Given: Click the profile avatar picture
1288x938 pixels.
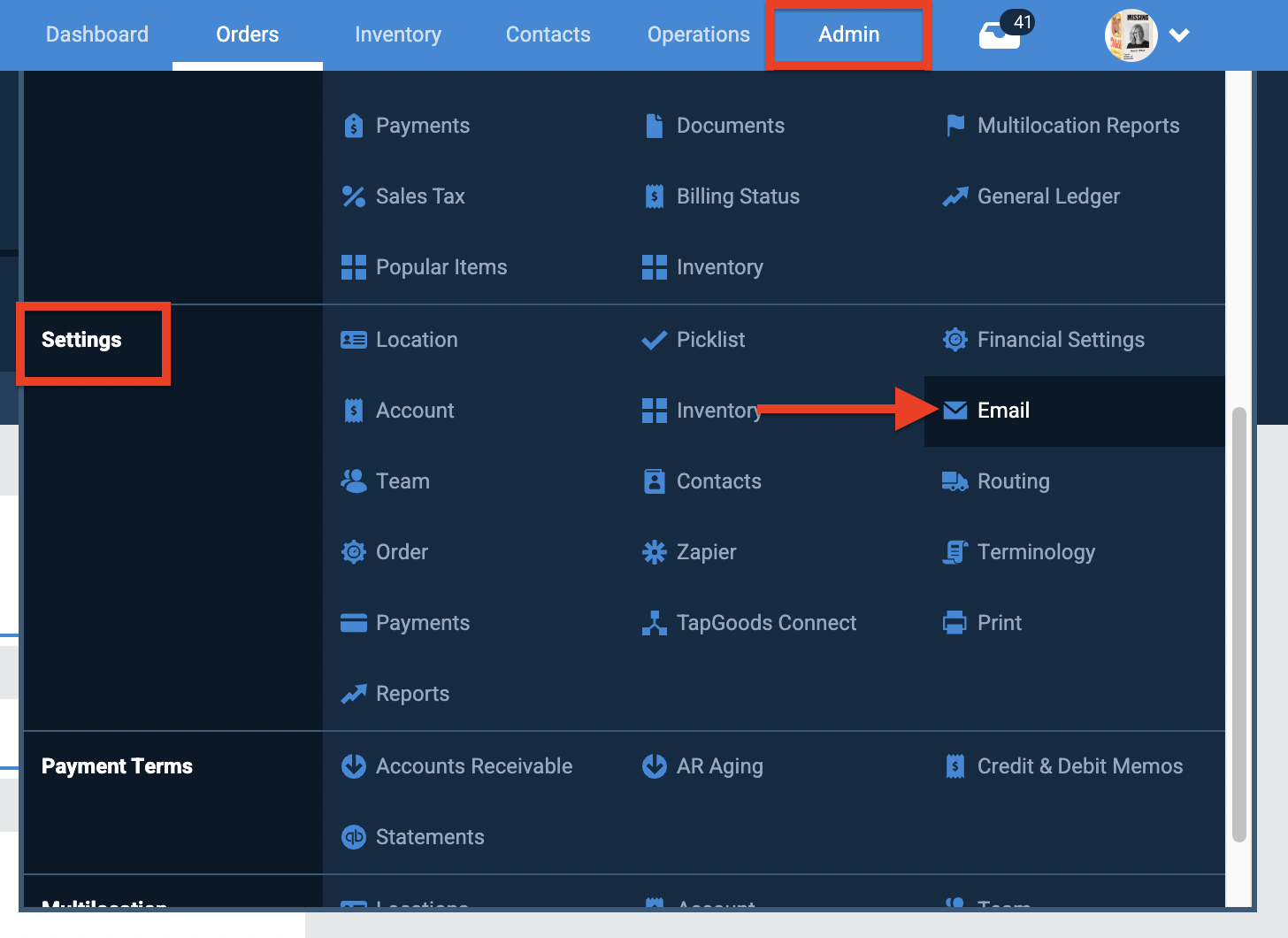Looking at the screenshot, I should click(1131, 35).
